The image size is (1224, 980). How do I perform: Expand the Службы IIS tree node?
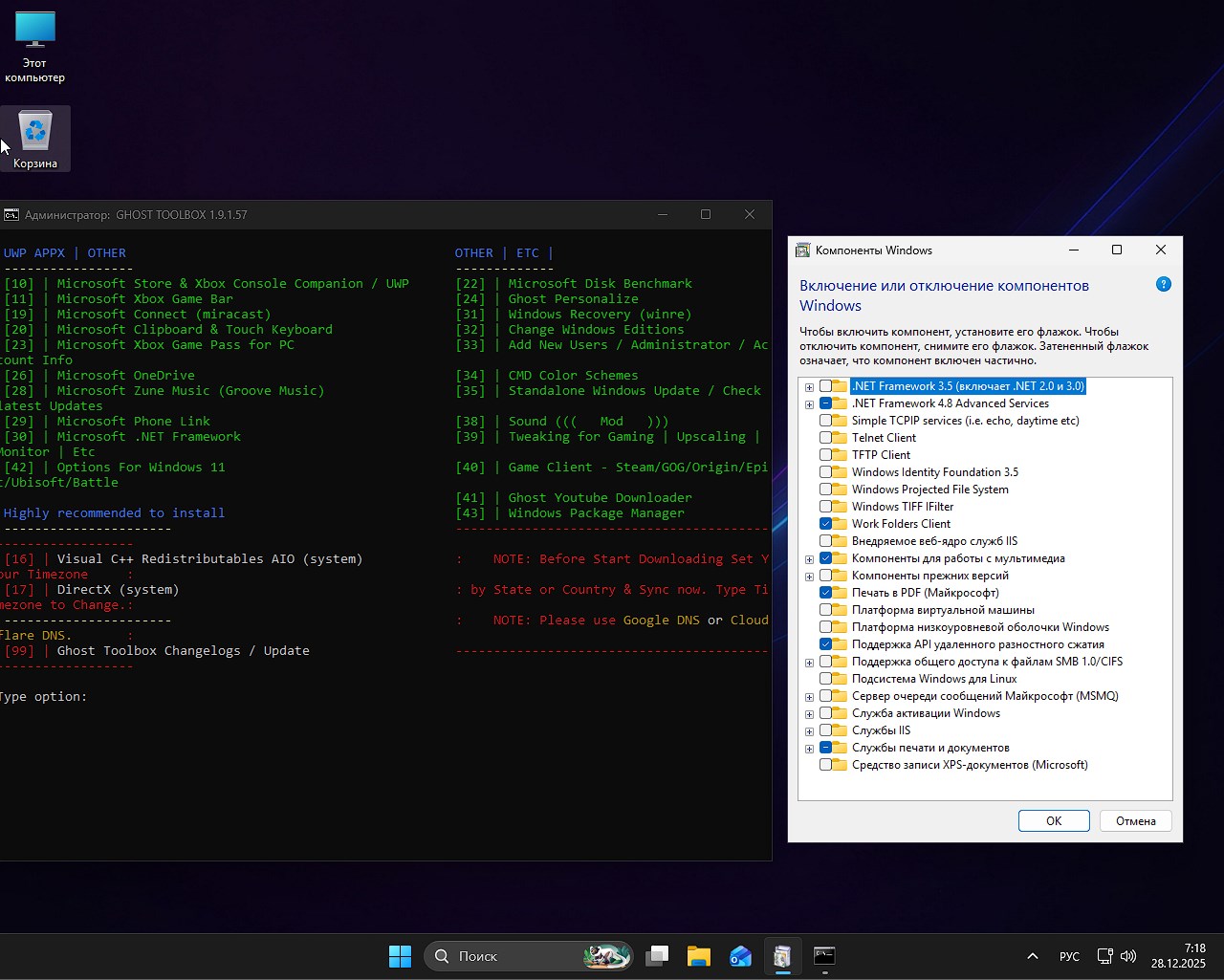809,730
